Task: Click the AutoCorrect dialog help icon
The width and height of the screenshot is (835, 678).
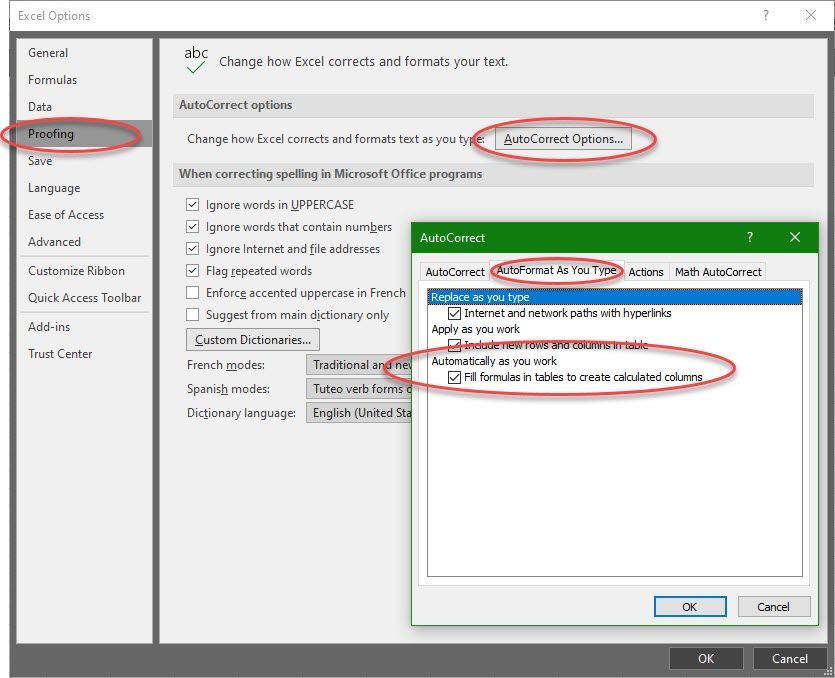Action: click(750, 237)
